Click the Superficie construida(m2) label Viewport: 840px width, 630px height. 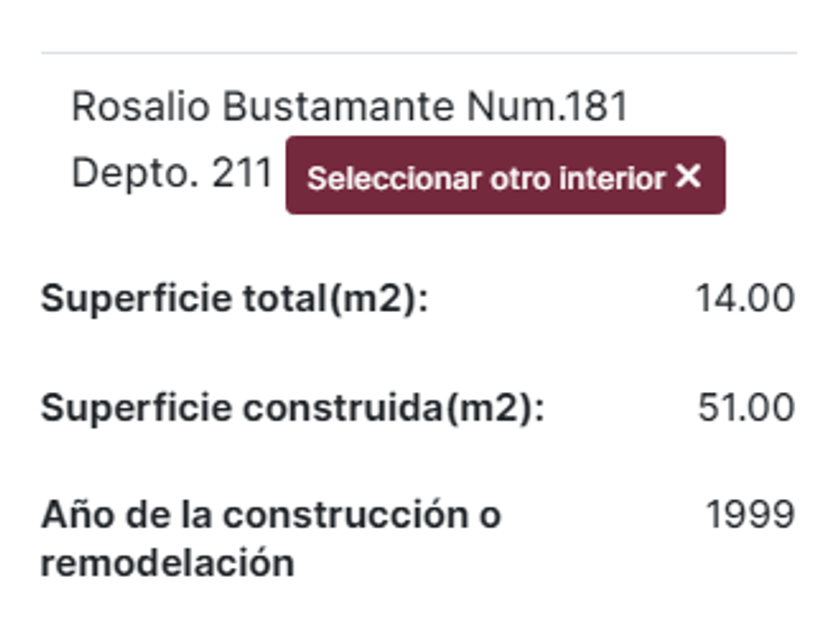[292, 408]
